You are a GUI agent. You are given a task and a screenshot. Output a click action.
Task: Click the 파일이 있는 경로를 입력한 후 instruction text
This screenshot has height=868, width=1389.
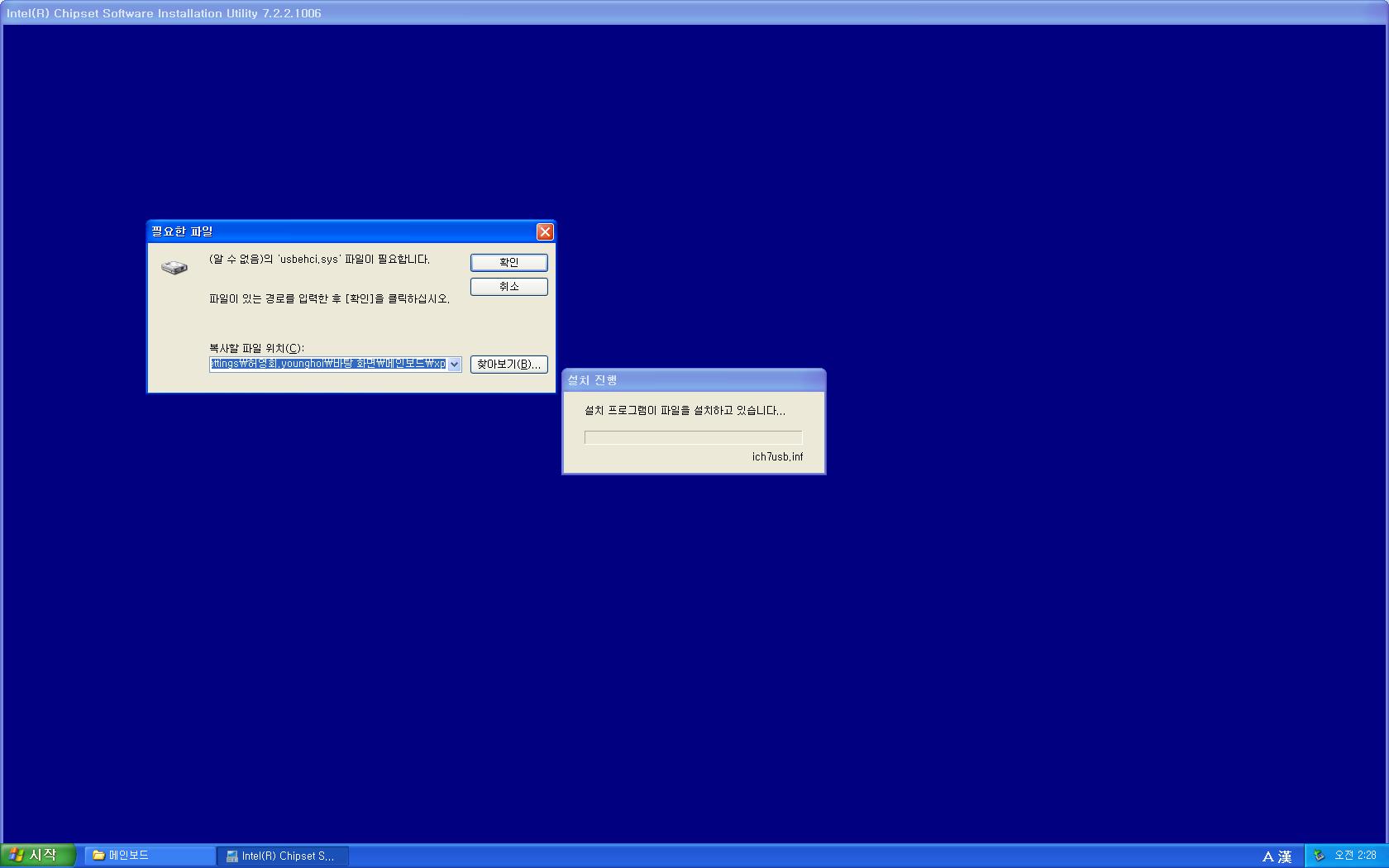(x=329, y=299)
